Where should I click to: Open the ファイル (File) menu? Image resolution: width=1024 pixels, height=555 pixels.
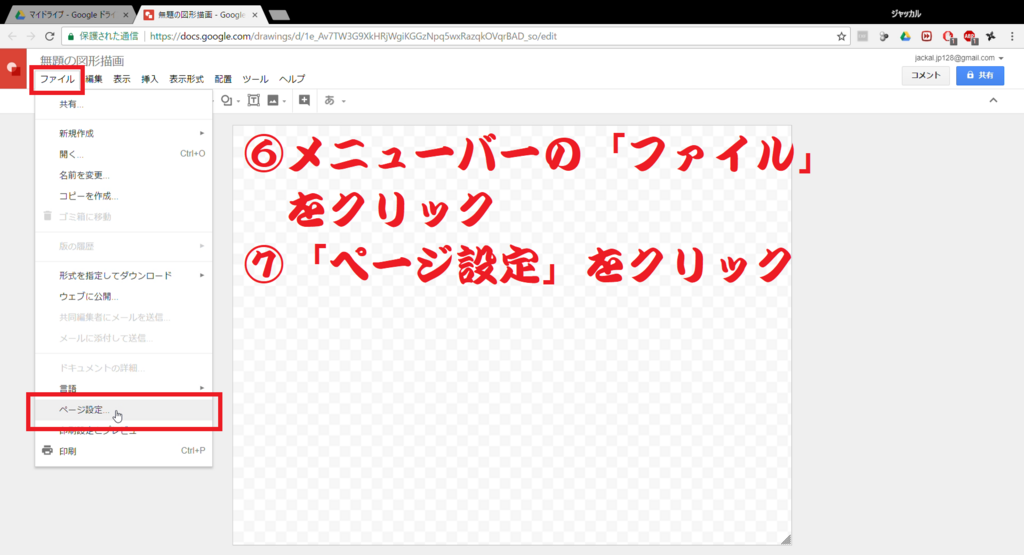tap(57, 79)
